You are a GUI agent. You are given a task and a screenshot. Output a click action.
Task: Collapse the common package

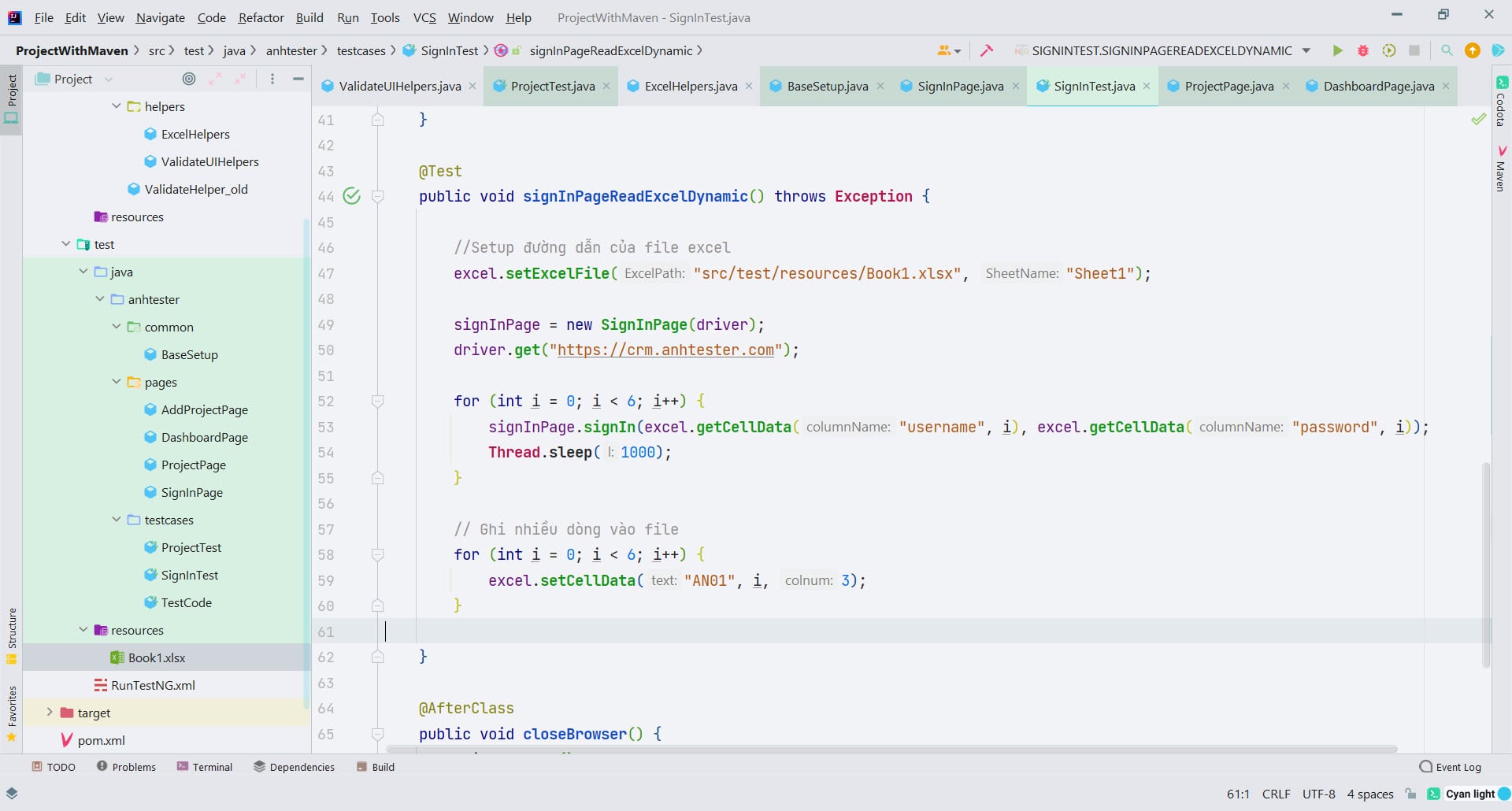[x=117, y=327]
